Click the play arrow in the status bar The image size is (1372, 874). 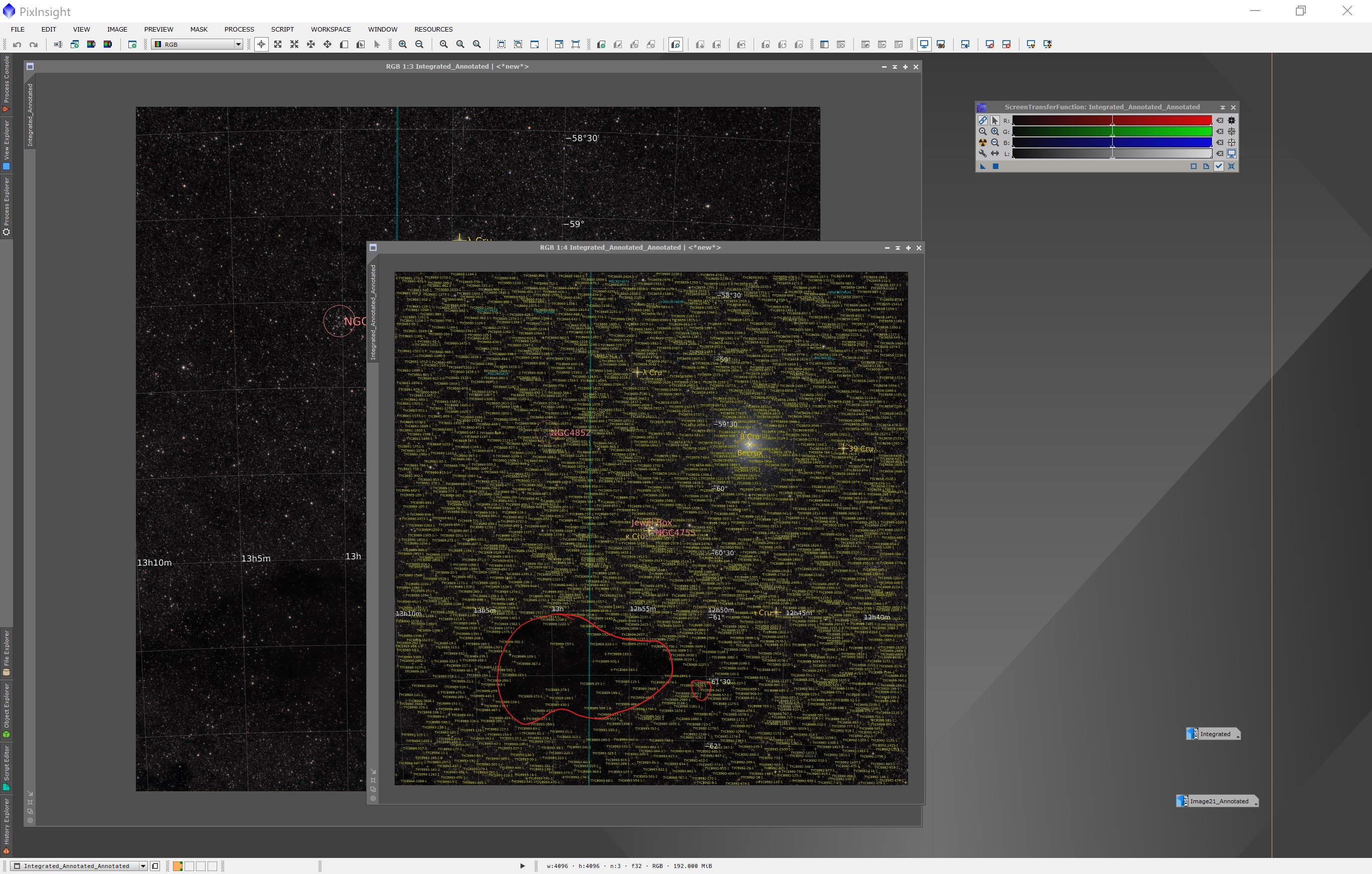[522, 866]
